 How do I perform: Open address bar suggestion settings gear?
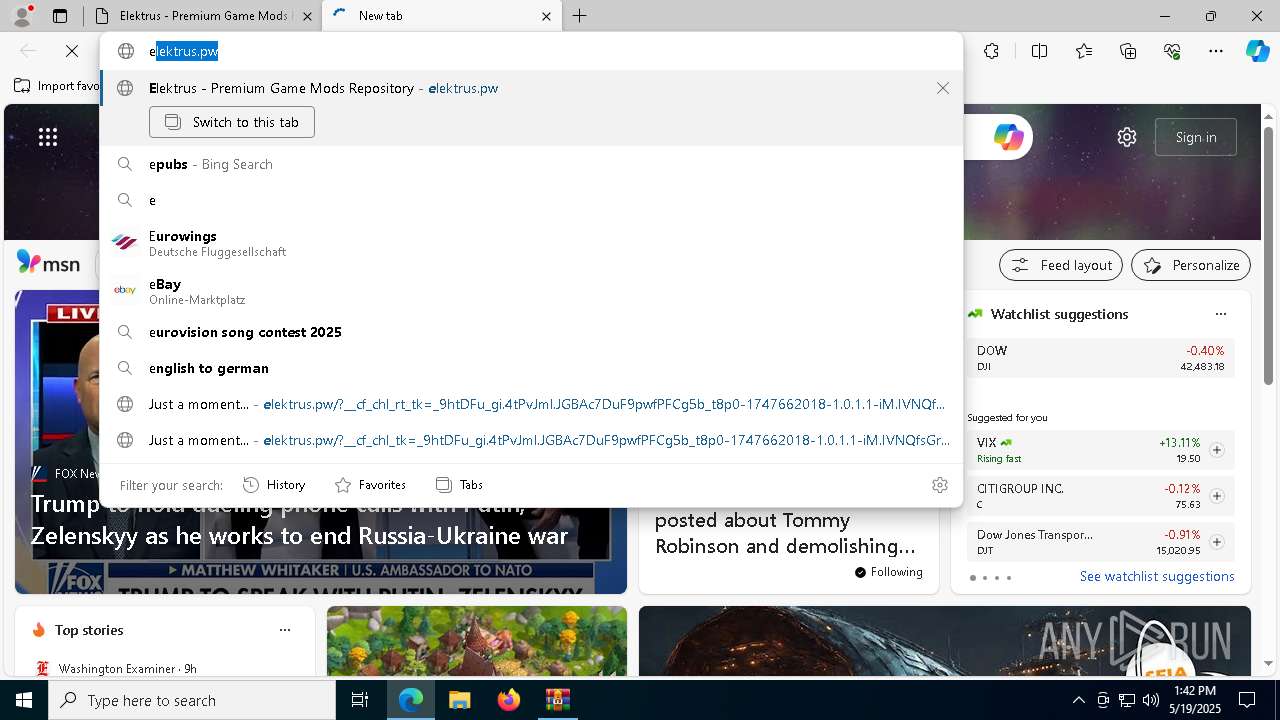(x=939, y=485)
